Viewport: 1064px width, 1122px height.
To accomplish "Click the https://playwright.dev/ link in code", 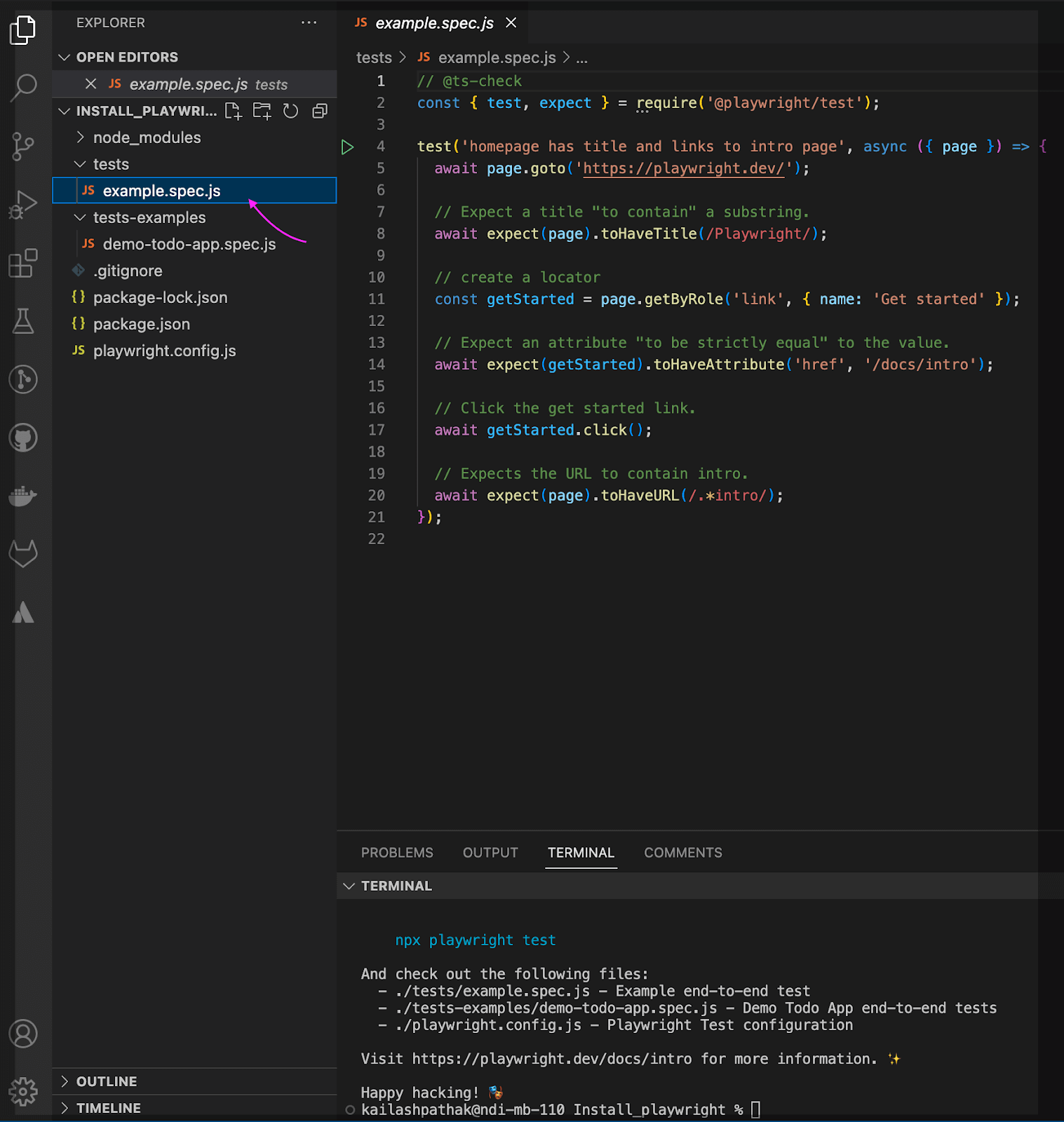I will (x=683, y=168).
